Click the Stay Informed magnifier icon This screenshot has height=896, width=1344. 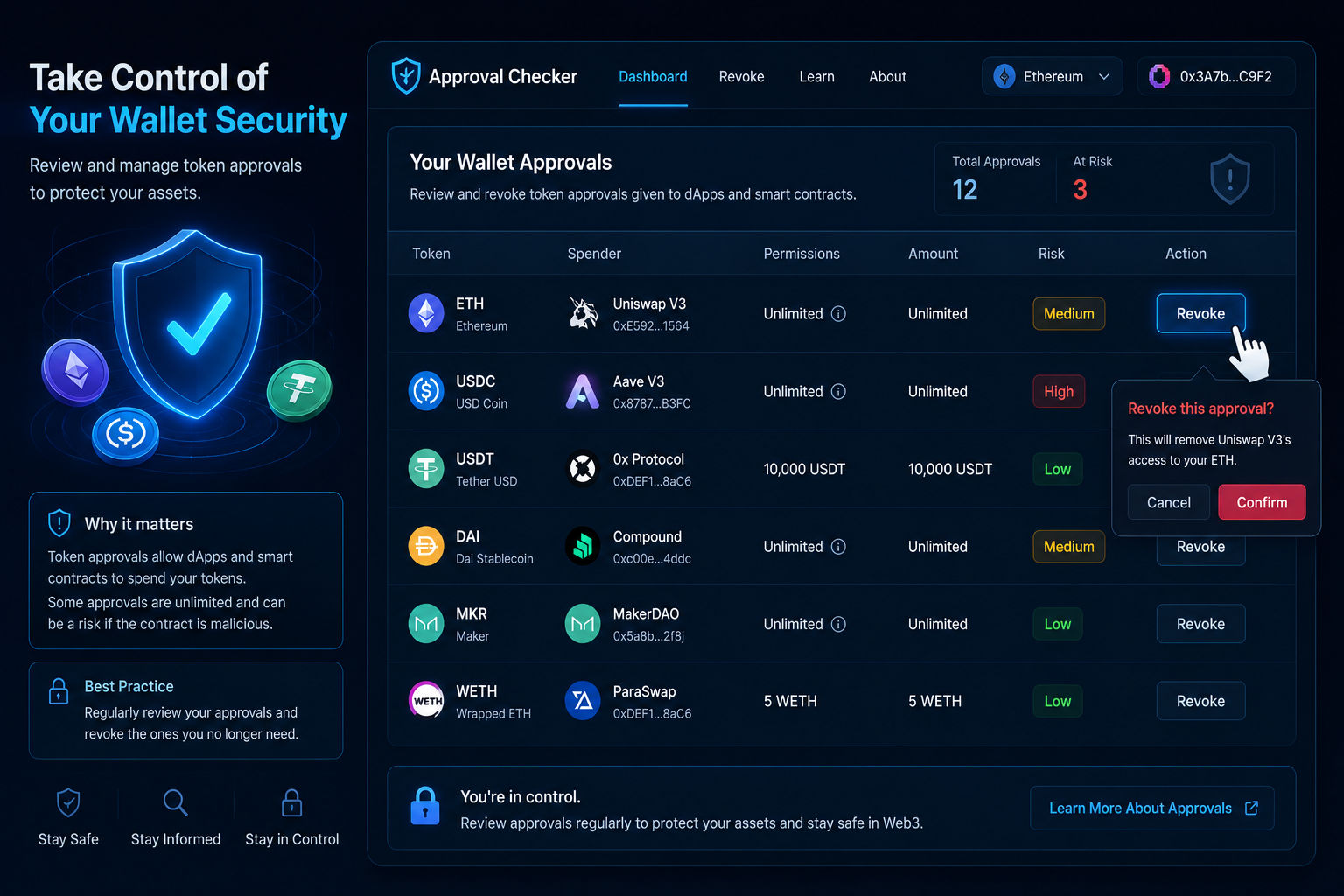coord(175,802)
